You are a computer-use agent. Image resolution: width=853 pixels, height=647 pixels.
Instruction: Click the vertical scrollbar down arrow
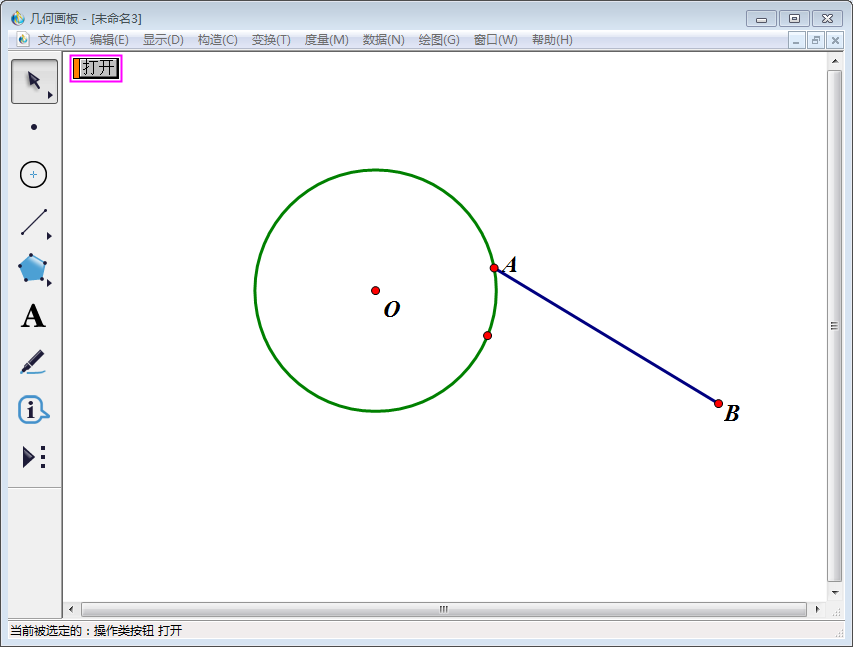835,593
